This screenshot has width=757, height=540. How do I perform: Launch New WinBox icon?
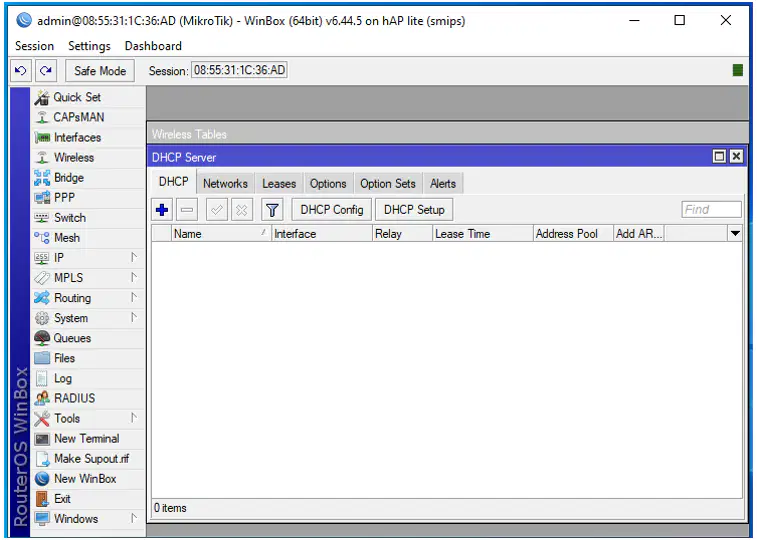(42, 479)
